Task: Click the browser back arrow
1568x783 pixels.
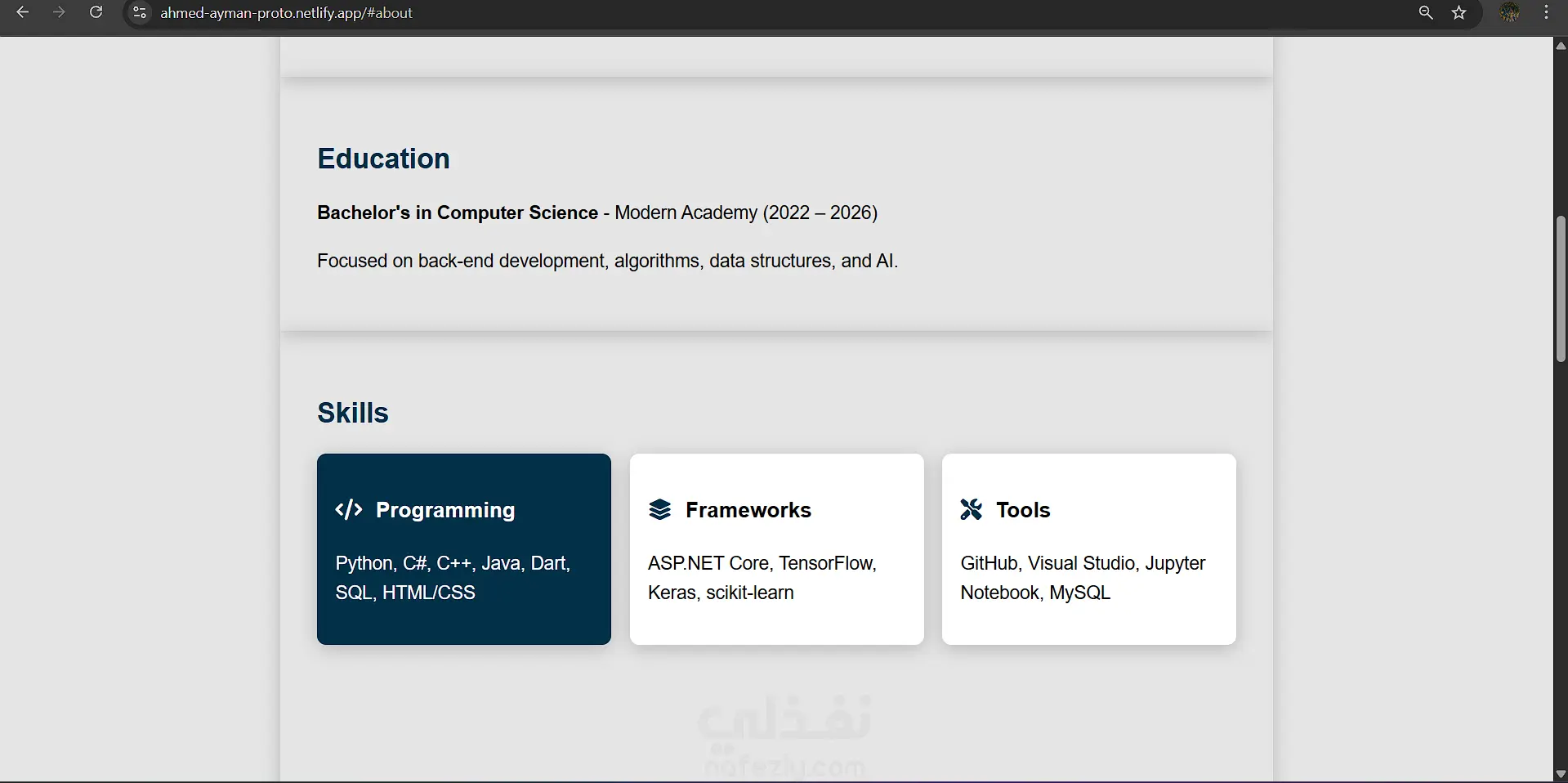Action: [22, 12]
